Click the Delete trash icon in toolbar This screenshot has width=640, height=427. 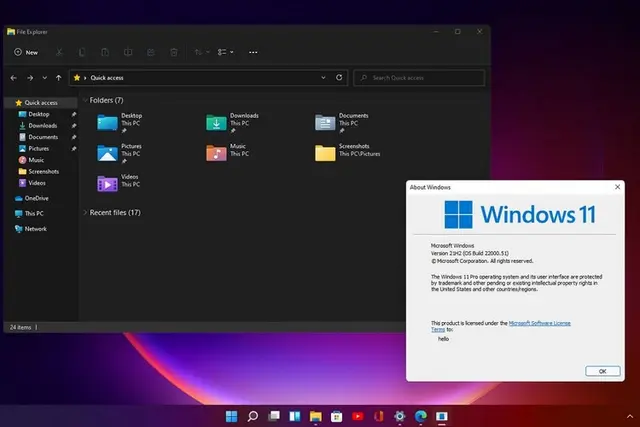coord(174,52)
